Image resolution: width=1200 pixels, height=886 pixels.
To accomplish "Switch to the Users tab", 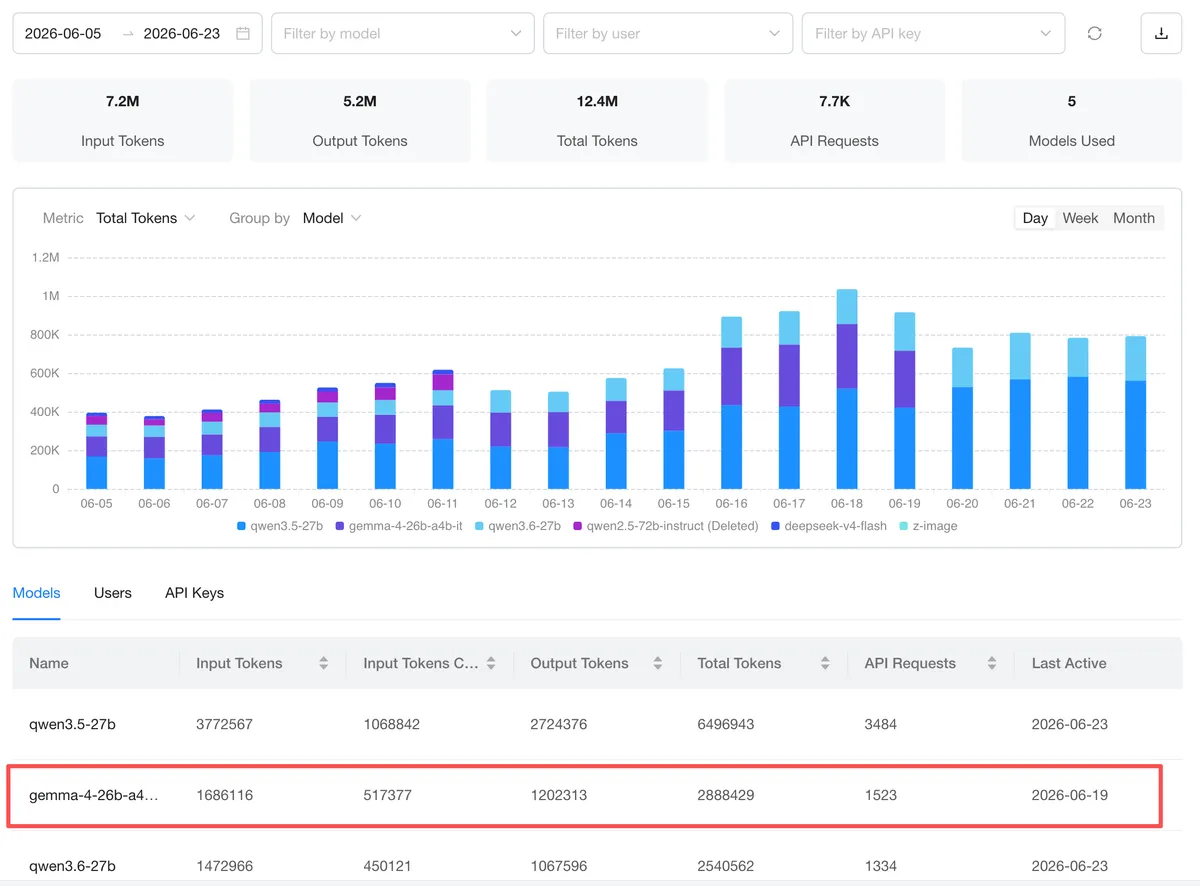I will [x=113, y=593].
